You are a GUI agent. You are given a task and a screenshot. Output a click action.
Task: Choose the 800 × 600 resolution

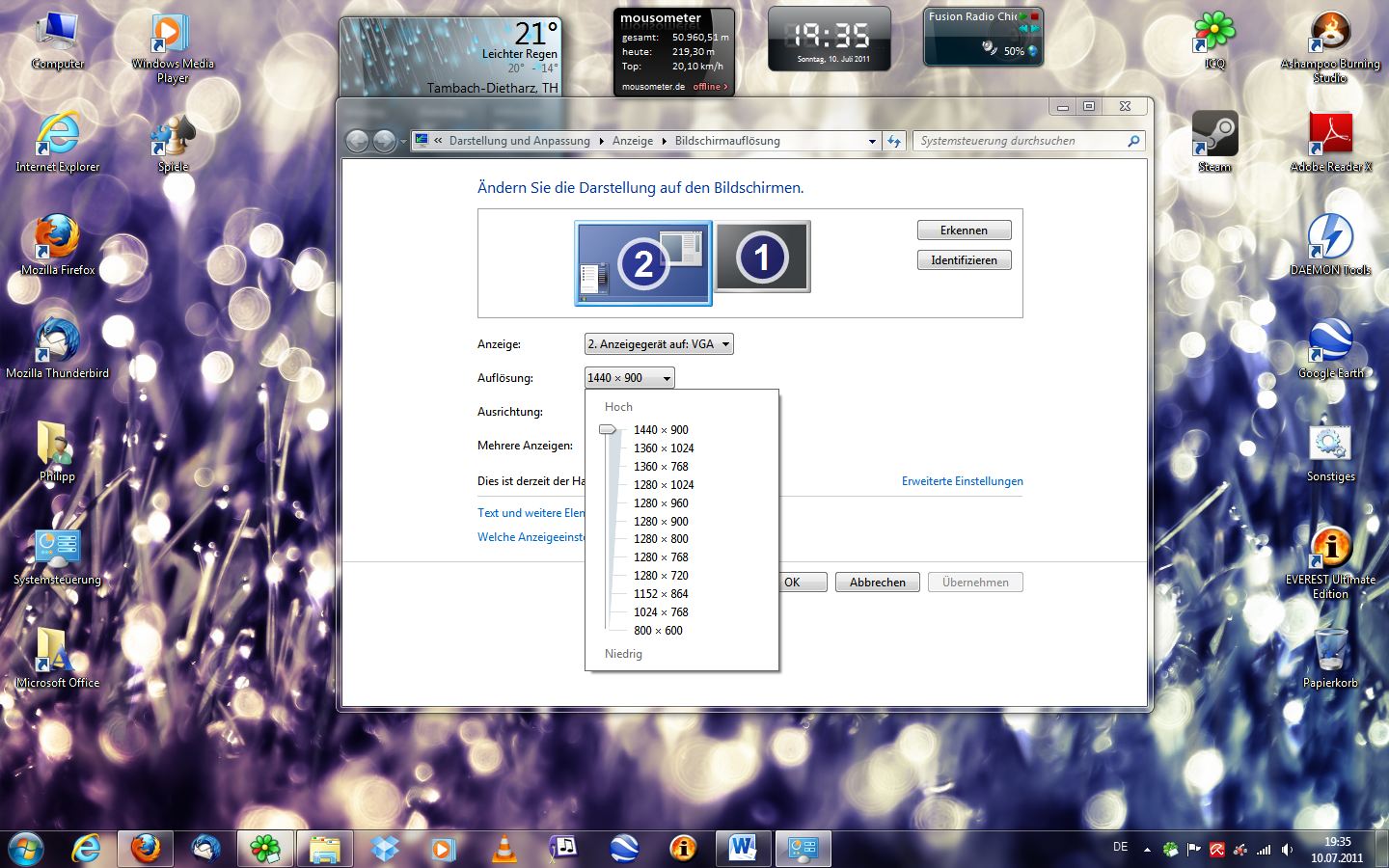point(658,631)
